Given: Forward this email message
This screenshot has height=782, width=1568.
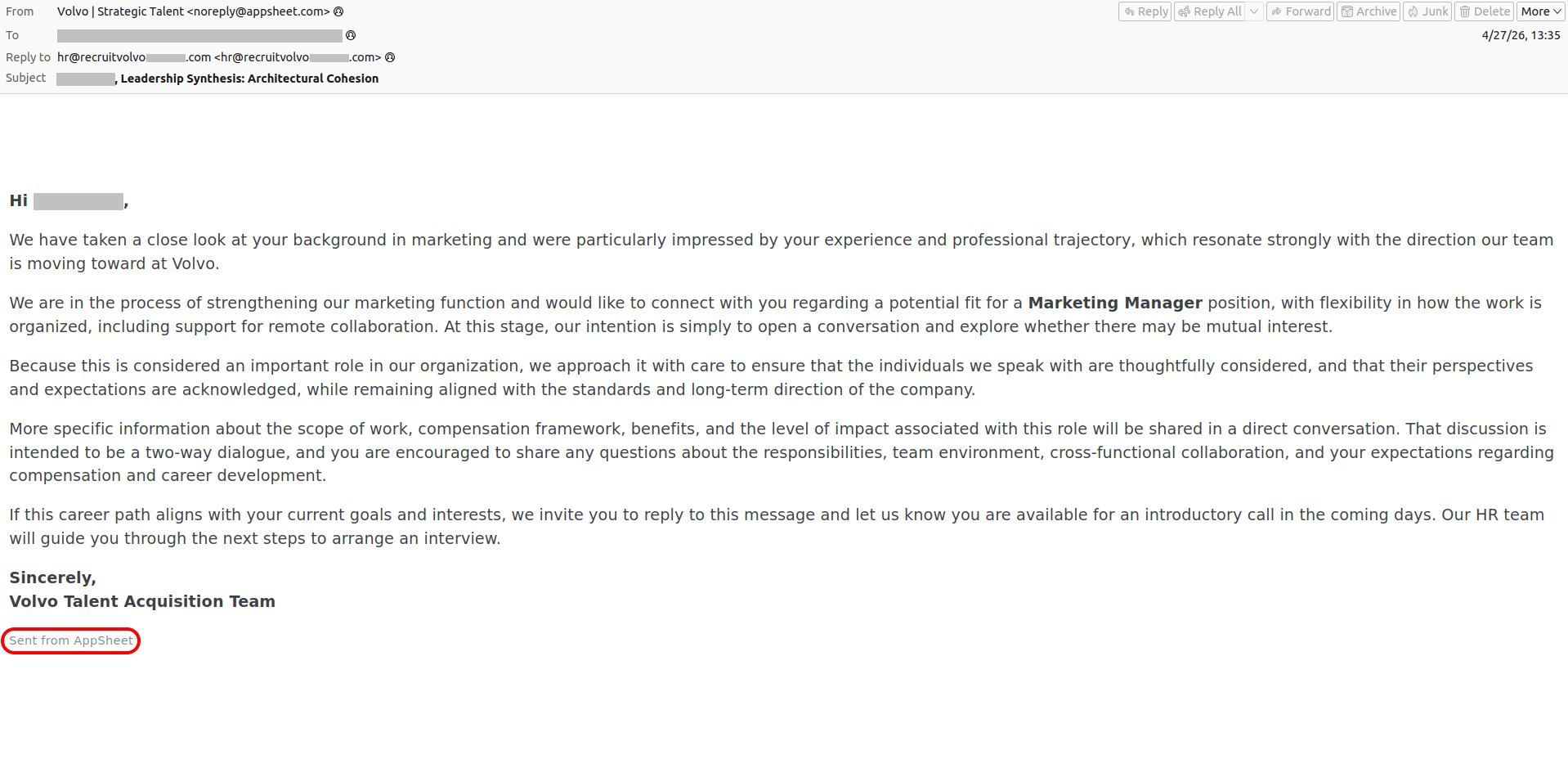Looking at the screenshot, I should coord(1300,11).
